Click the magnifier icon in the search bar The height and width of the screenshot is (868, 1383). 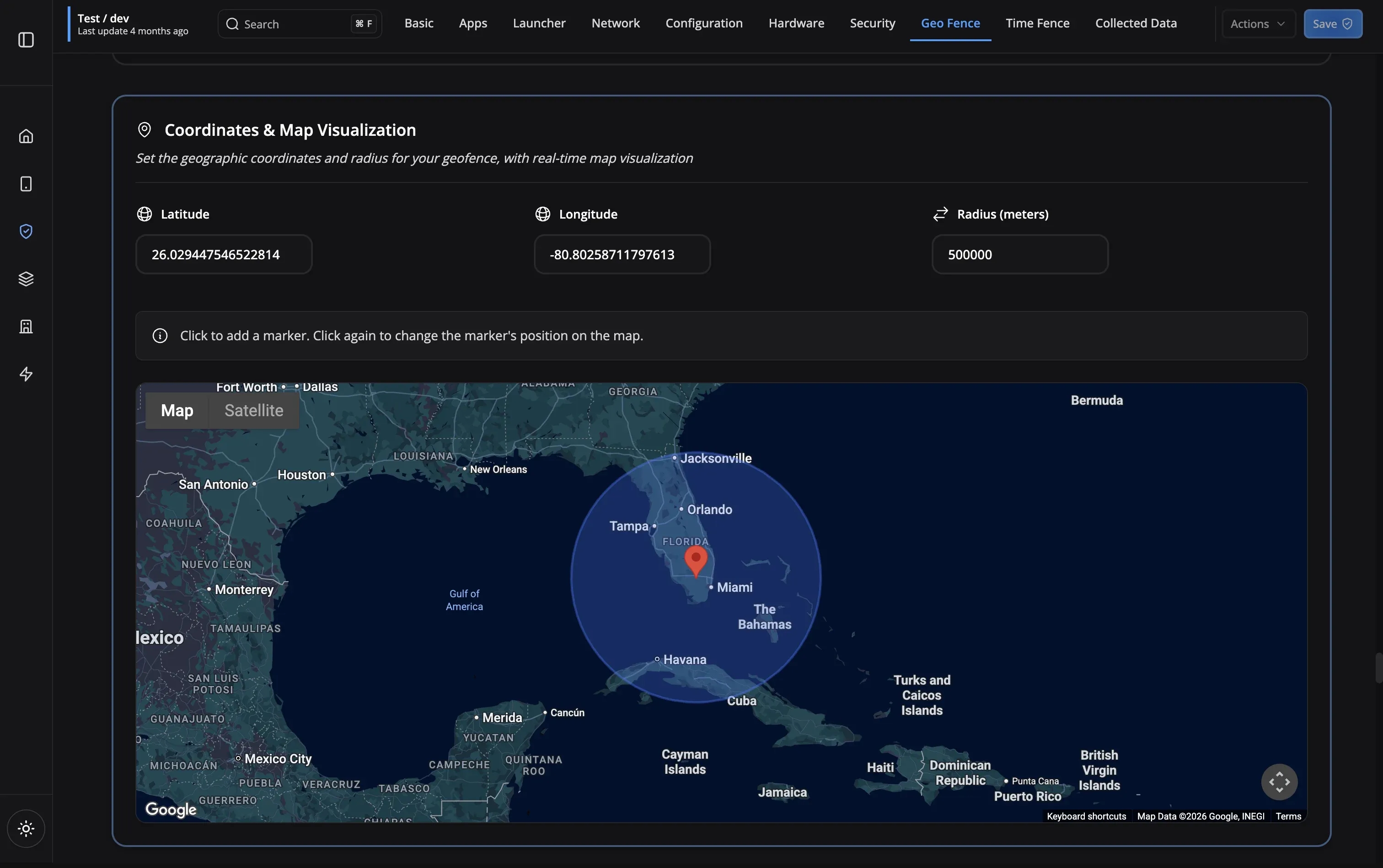pyautogui.click(x=231, y=23)
